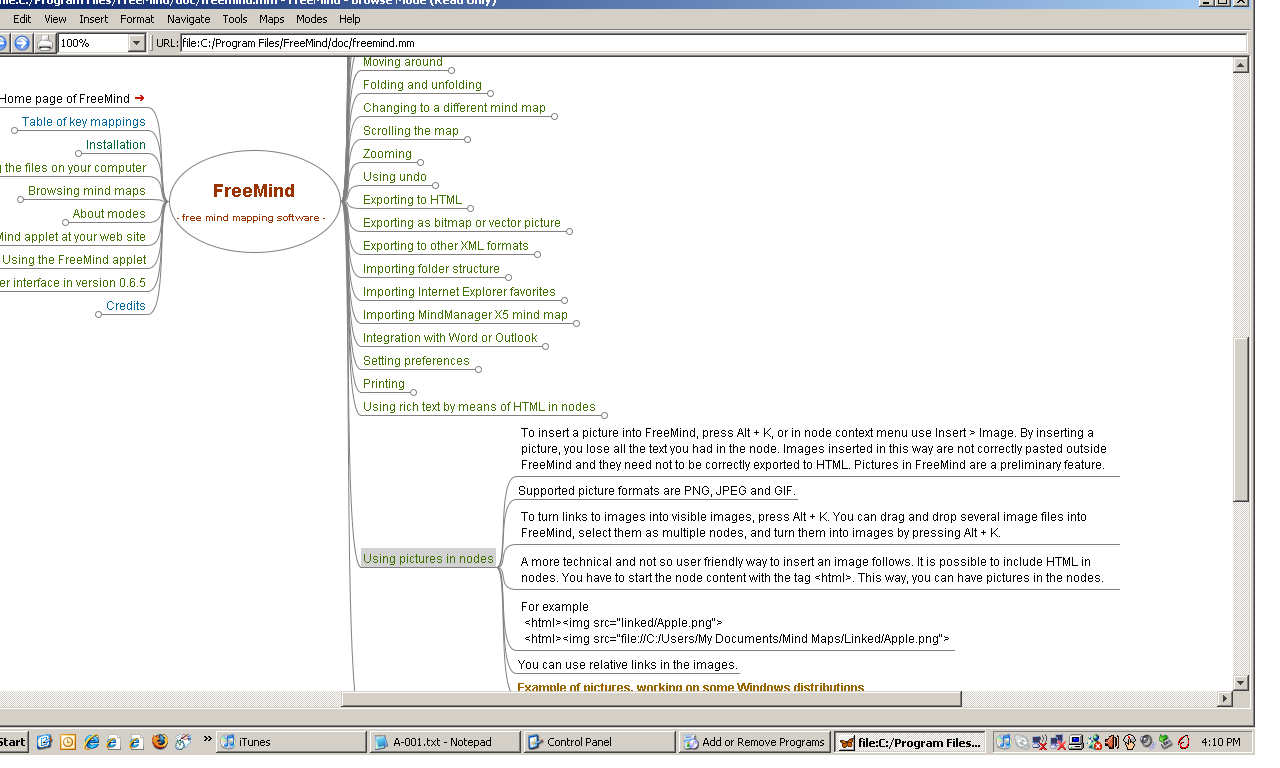Click the red arrow link icon beside Home page of FreeMind
1280x768 pixels.
139,98
